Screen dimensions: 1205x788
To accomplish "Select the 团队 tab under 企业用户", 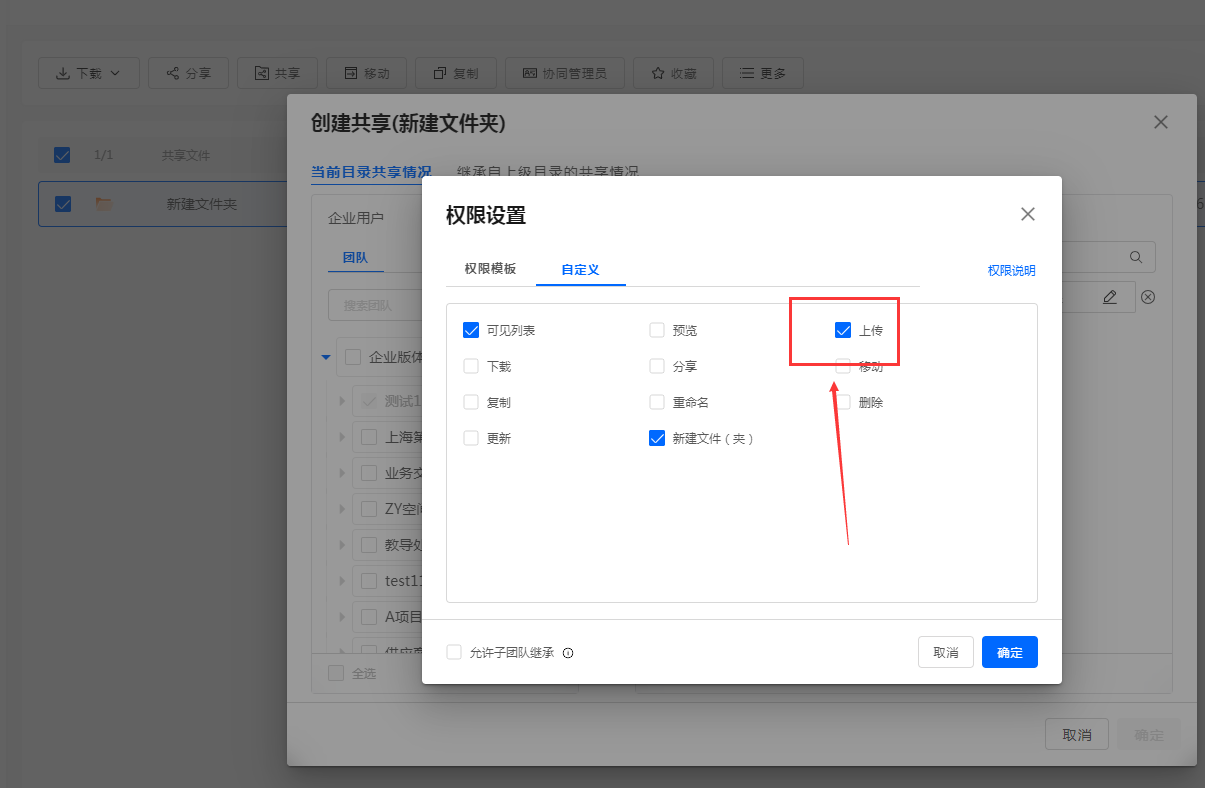I will pos(355,257).
